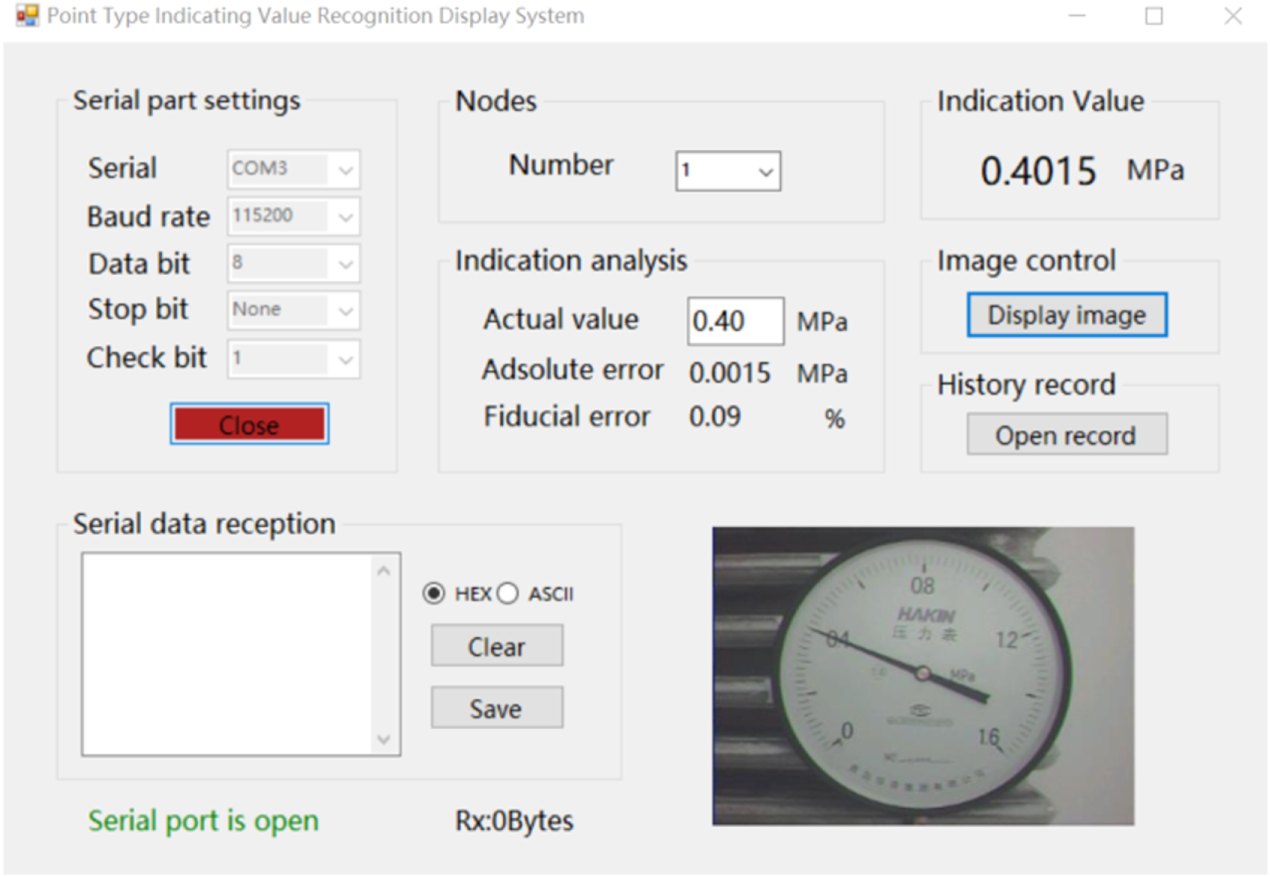Select the HEX data format option
This screenshot has width=1270, height=877.
click(434, 593)
